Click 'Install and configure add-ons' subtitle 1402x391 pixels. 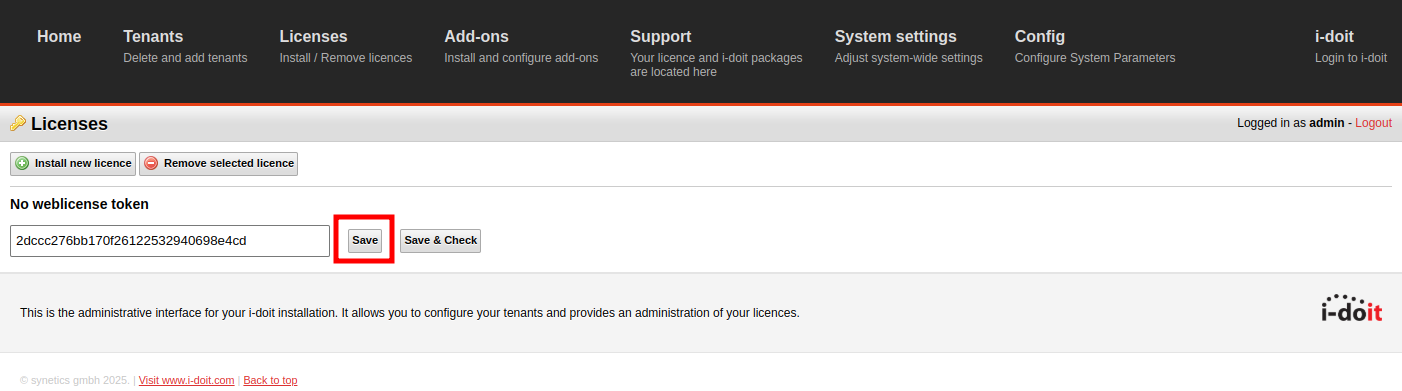(521, 58)
